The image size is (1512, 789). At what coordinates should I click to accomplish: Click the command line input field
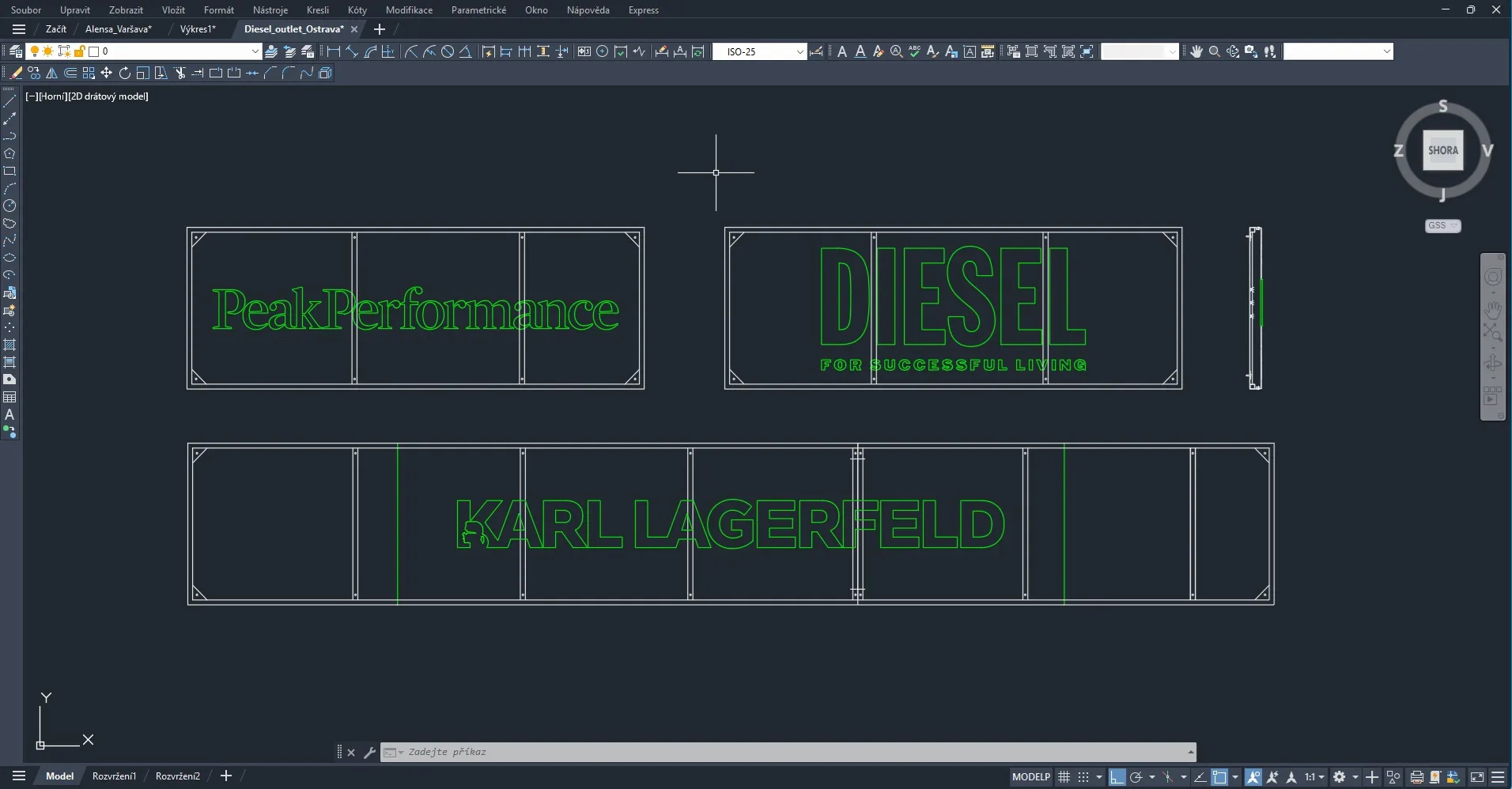[788, 752]
